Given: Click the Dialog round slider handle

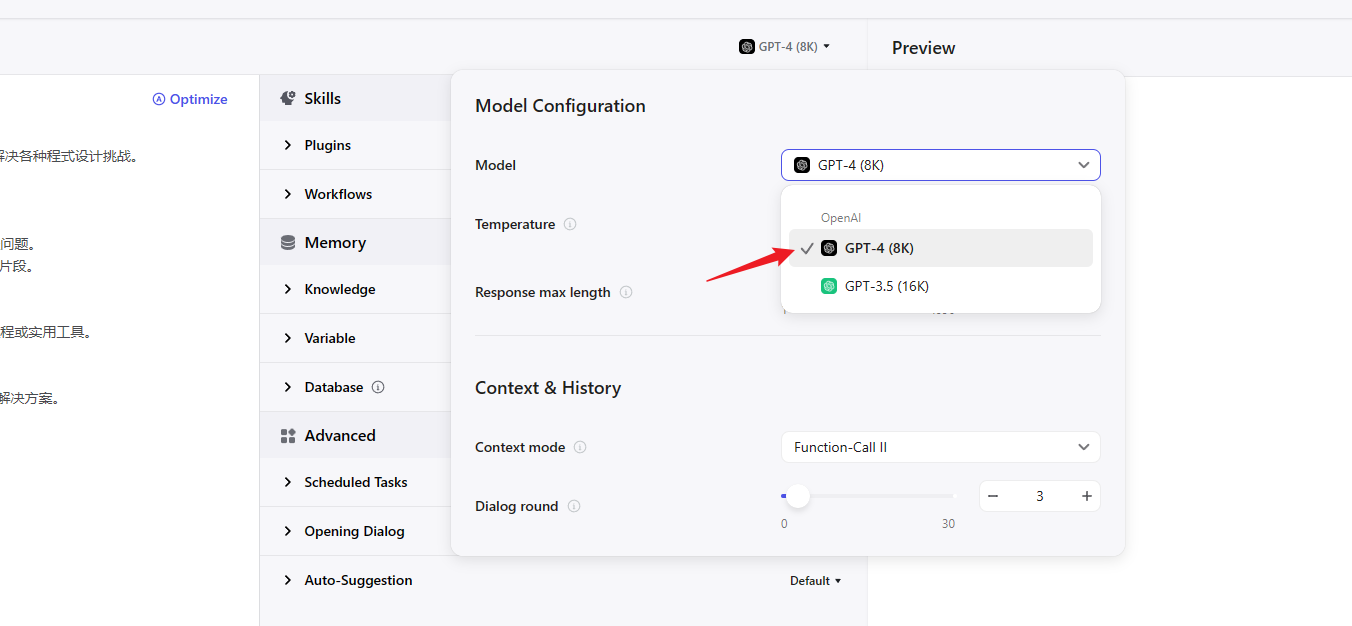Looking at the screenshot, I should tap(798, 496).
